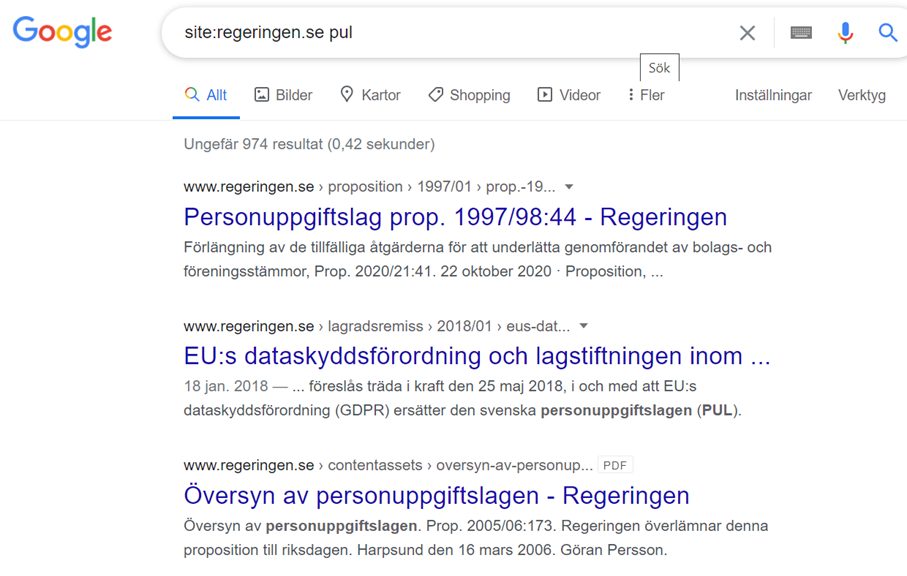Select the Allt tab
This screenshot has width=907, height=576.
pos(206,95)
